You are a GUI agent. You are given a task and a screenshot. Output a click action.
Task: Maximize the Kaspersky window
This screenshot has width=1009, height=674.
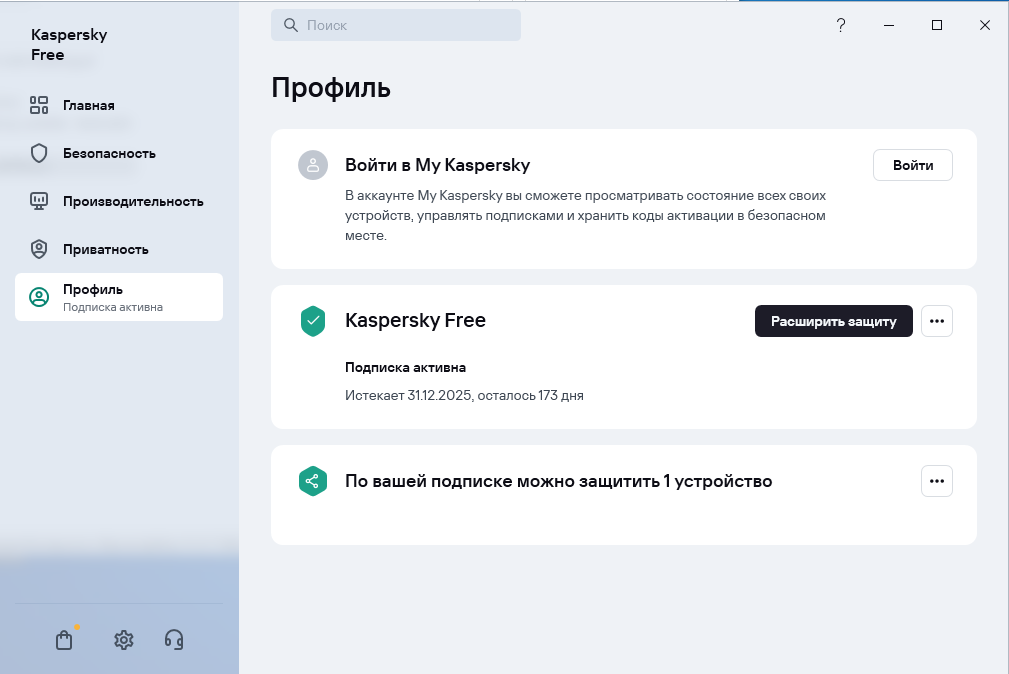point(937,26)
